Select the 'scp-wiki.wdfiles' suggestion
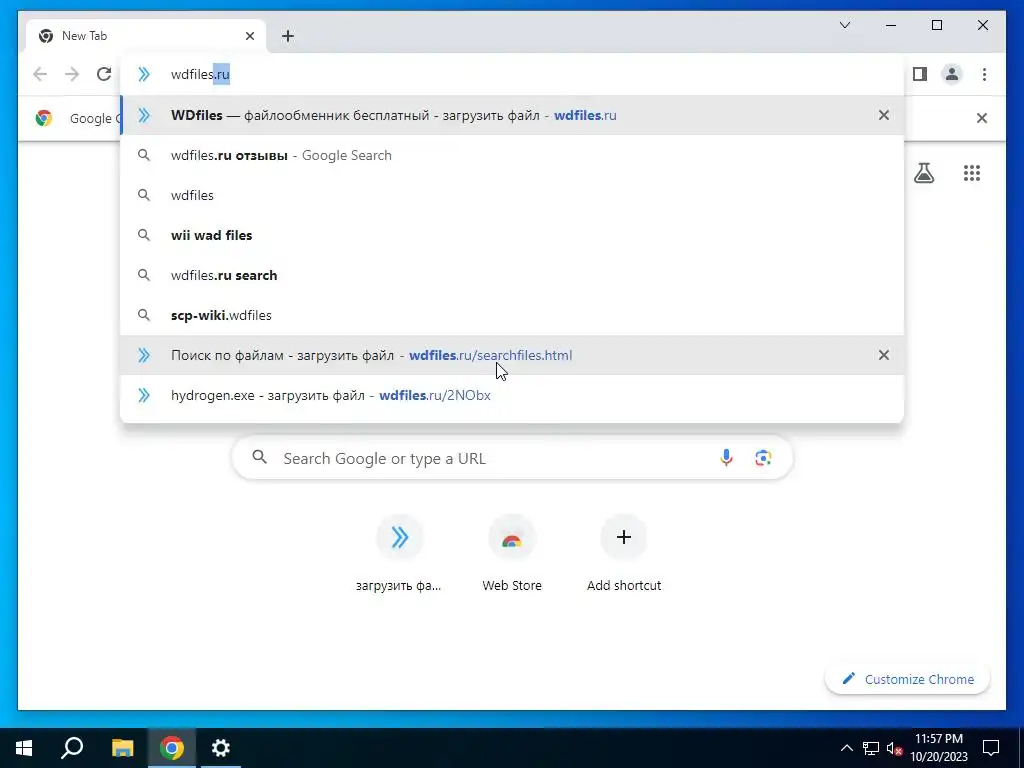The image size is (1024, 768). [513, 315]
